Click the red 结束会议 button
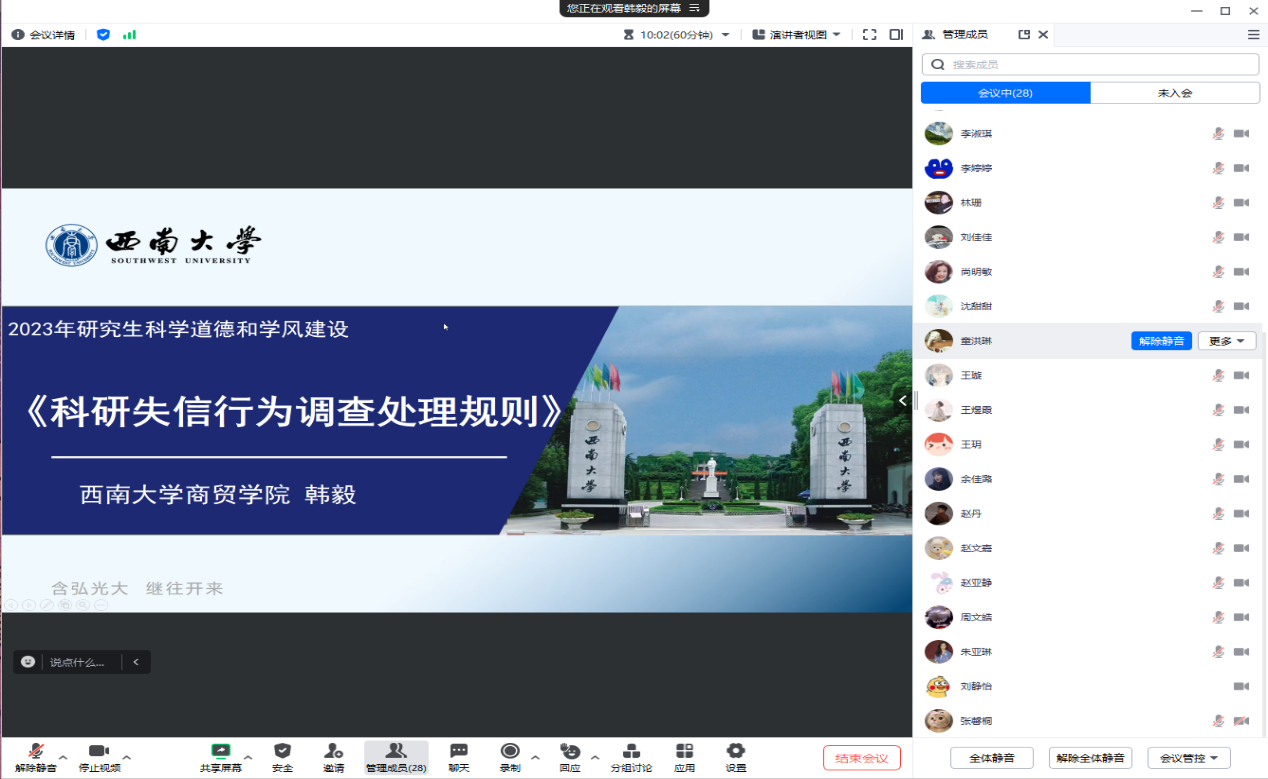Screen dimensions: 1268x779 pos(861,758)
